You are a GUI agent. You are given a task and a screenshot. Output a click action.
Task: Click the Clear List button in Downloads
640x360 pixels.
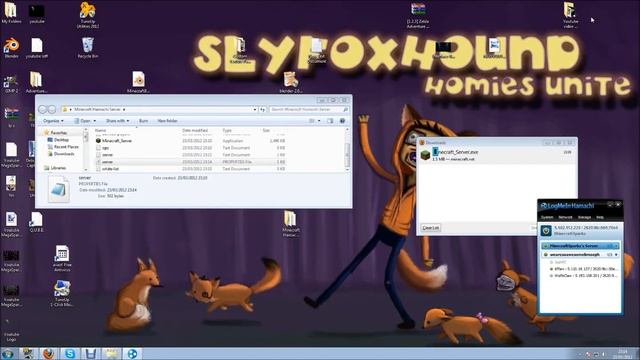click(x=431, y=227)
